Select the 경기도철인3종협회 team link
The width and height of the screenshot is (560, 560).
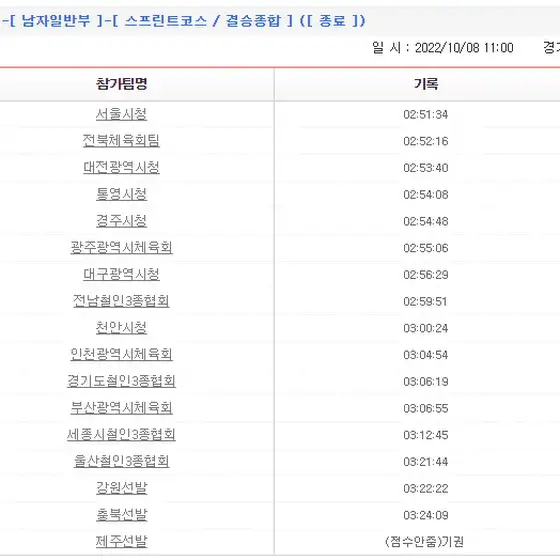coord(121,381)
